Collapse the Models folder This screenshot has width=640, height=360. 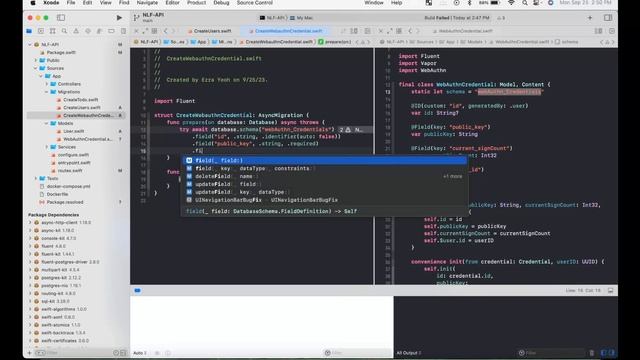click(47, 123)
